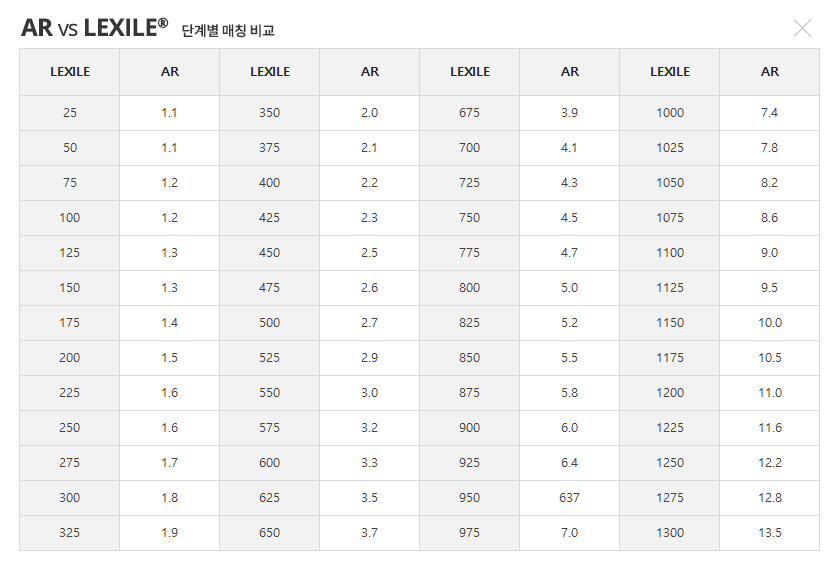Image resolution: width=840 pixels, height=570 pixels.
Task: Select the leftmost LEXILE column header
Action: (70, 72)
